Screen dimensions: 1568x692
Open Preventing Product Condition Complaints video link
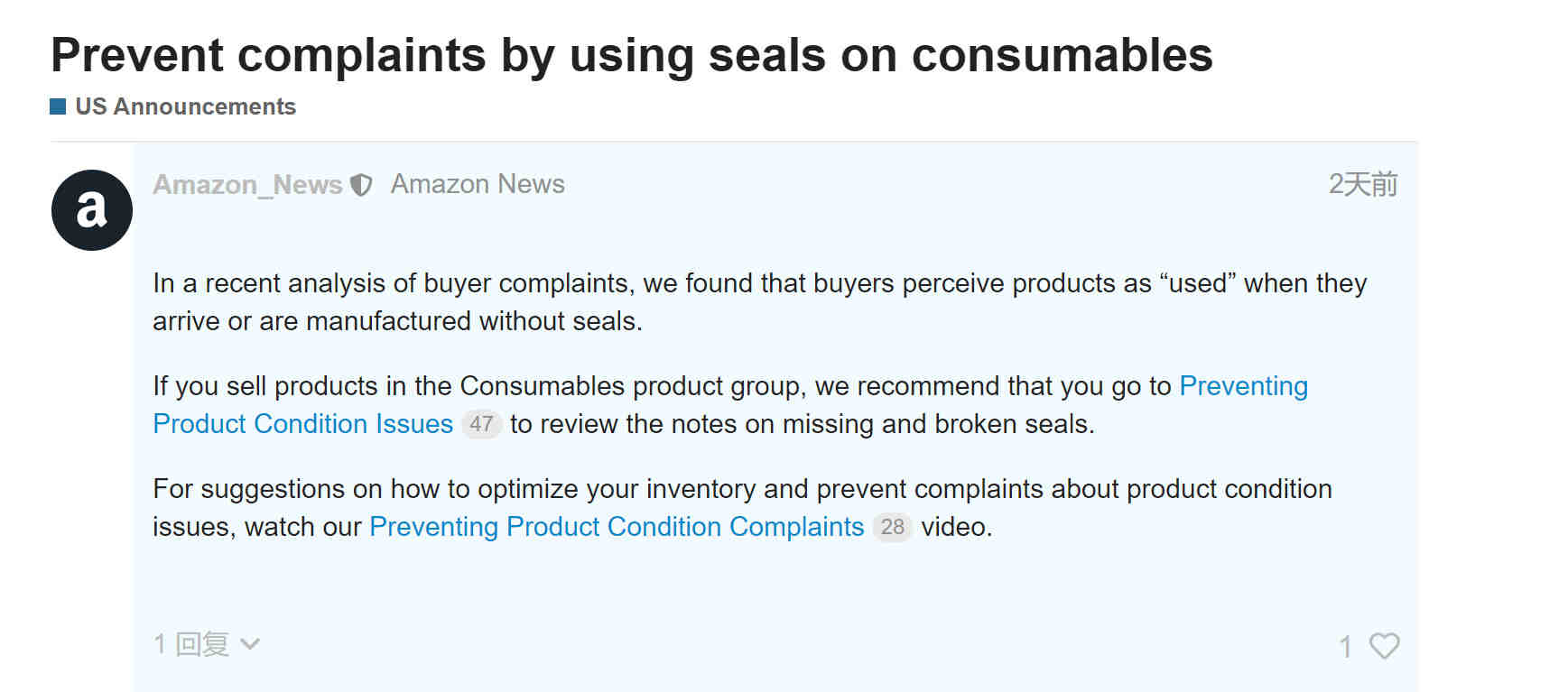coord(617,526)
